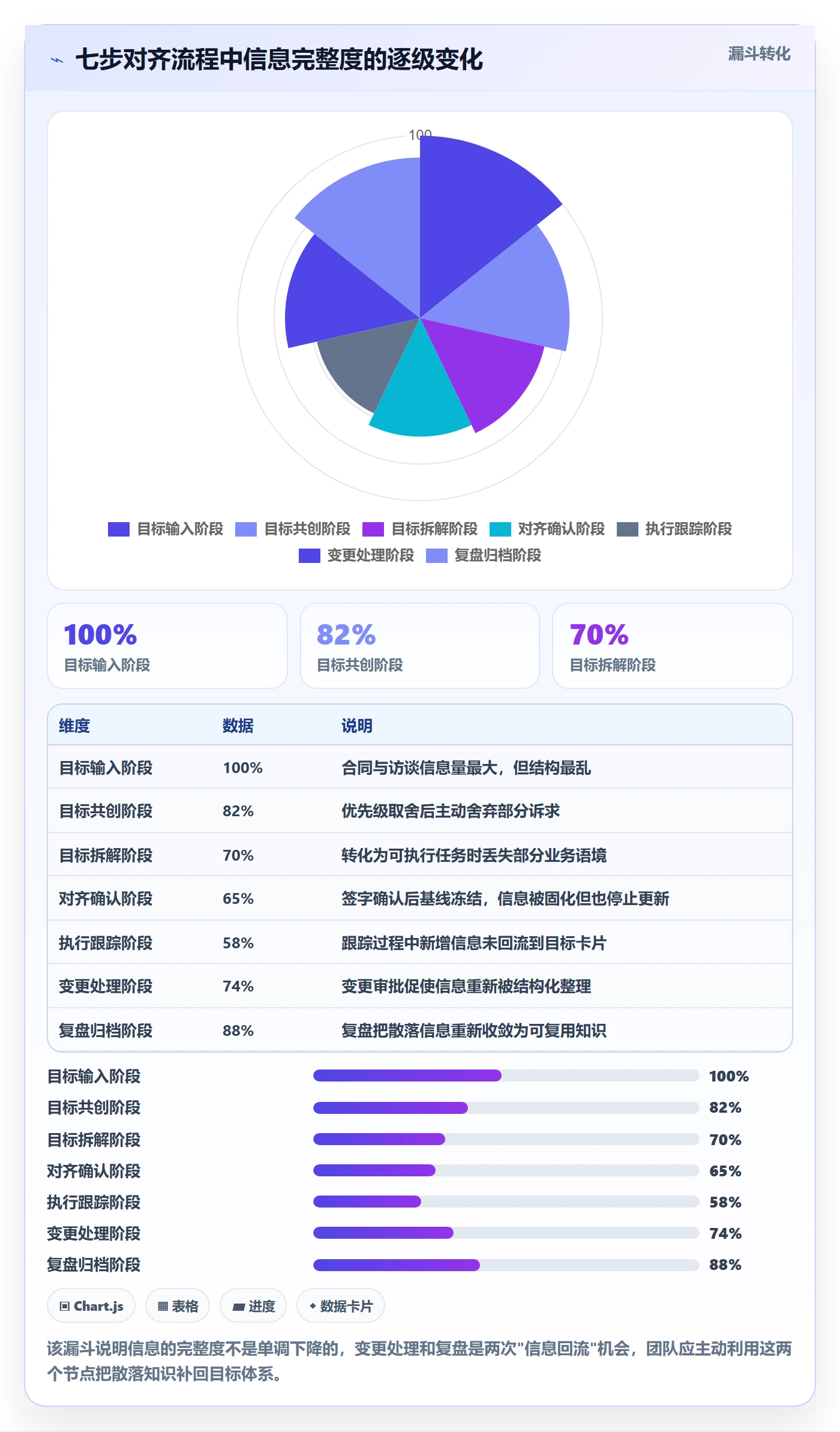Toggle 目标共创阶段 legend item

[293, 529]
